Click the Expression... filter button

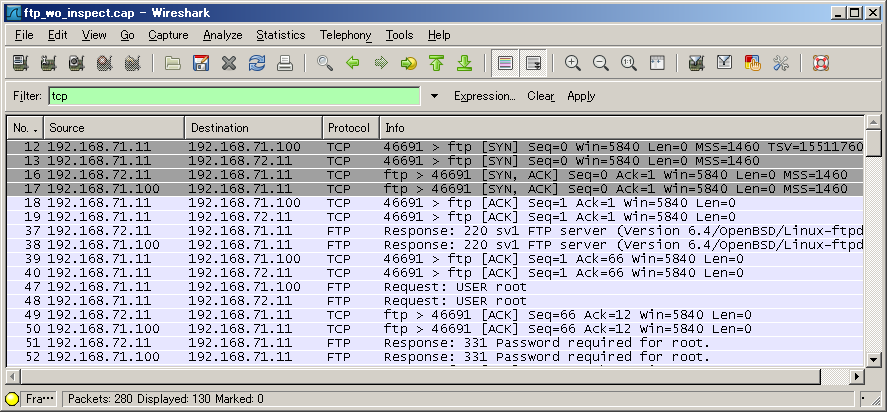(485, 96)
